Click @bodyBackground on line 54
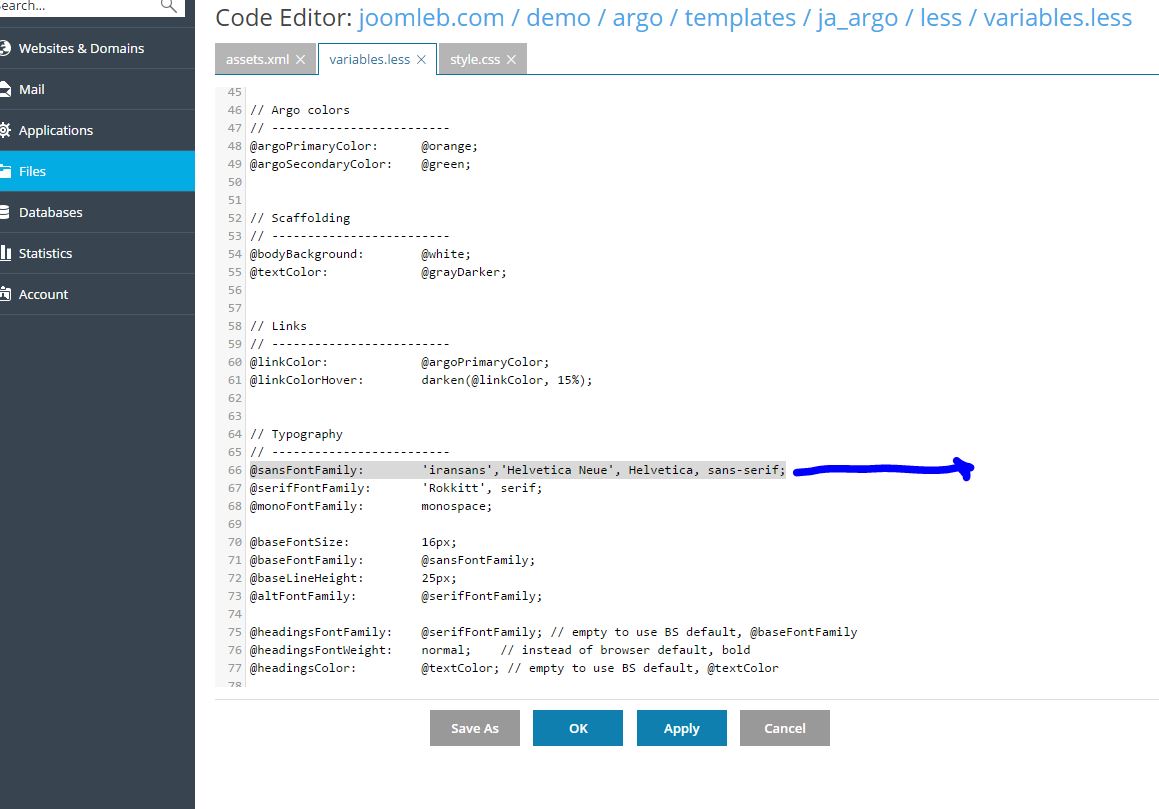Image resolution: width=1159 pixels, height=809 pixels. (307, 254)
